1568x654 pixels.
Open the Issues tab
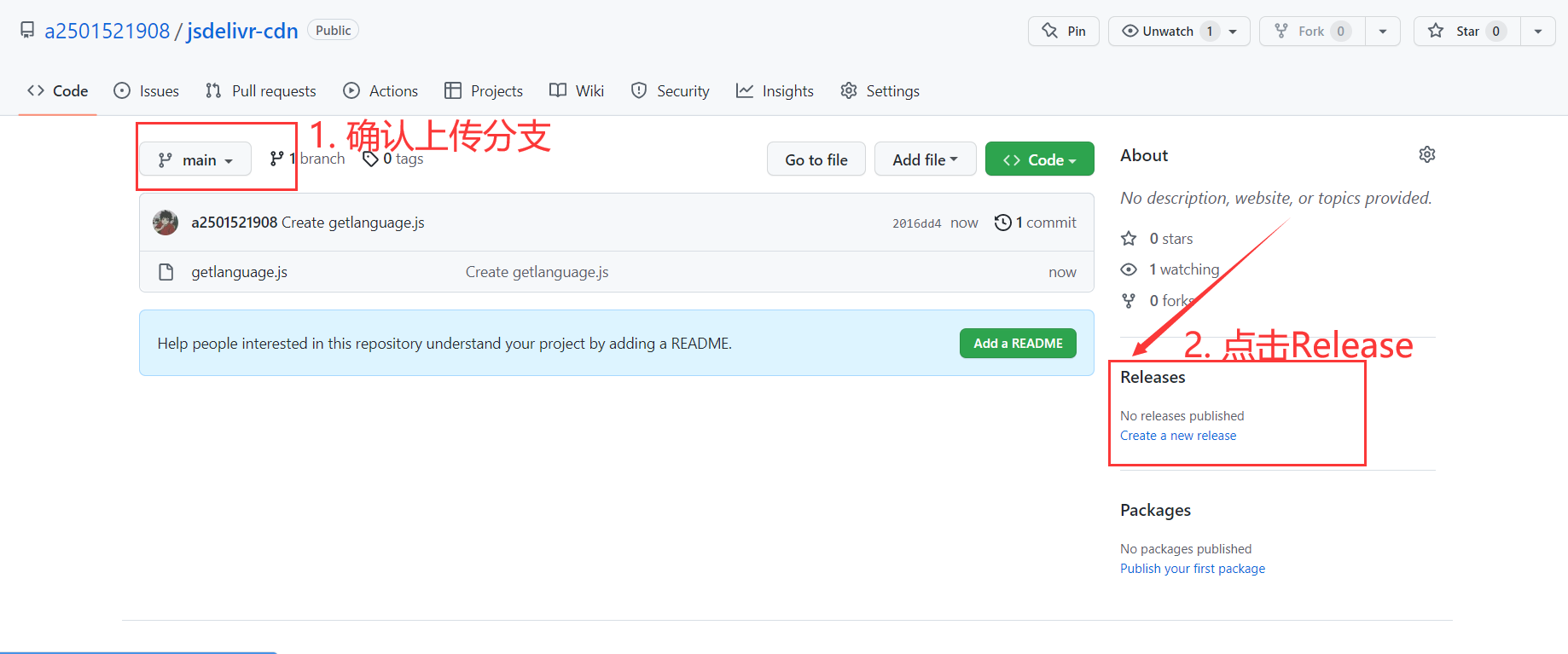point(147,91)
